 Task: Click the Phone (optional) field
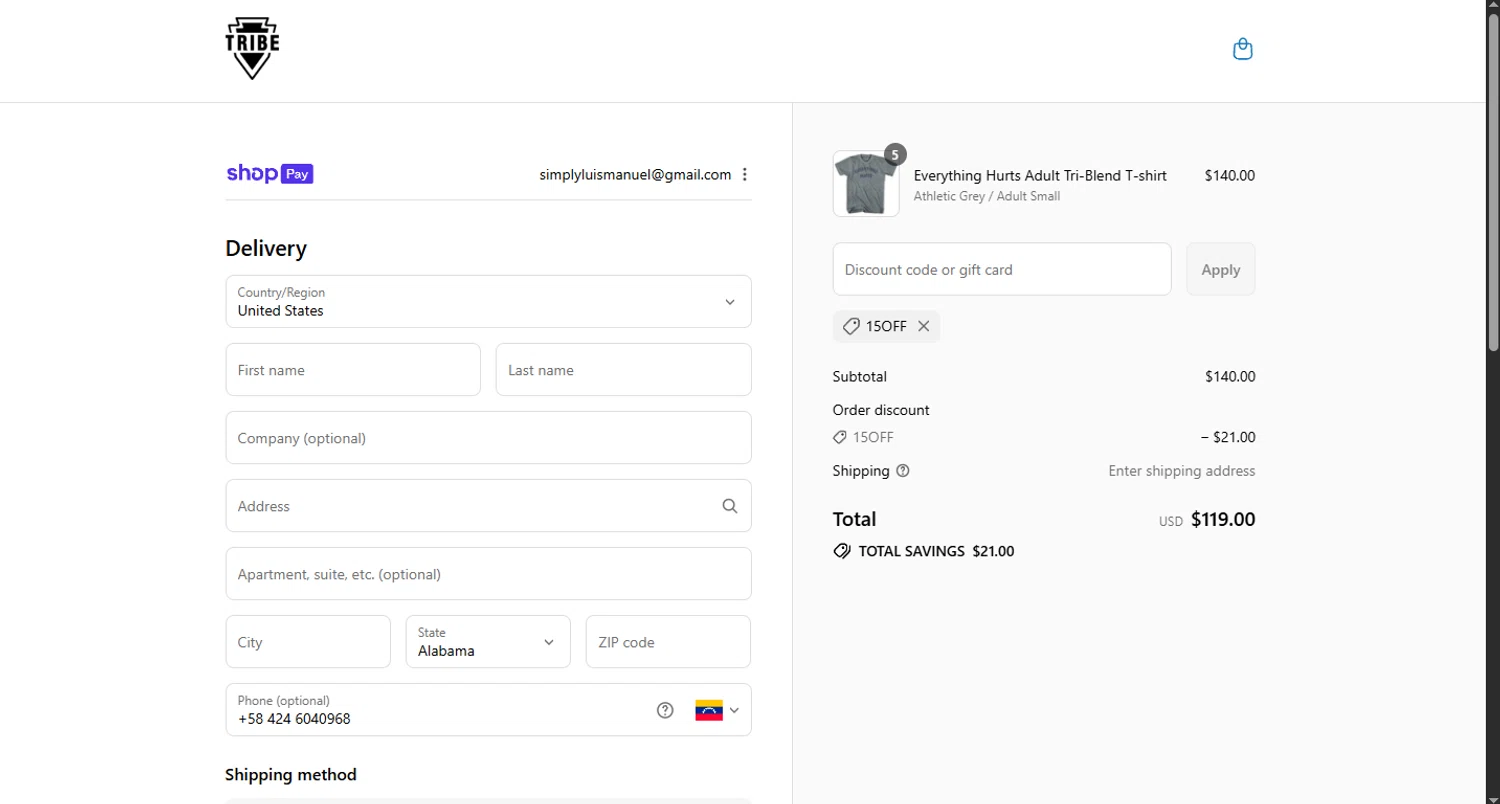(488, 709)
